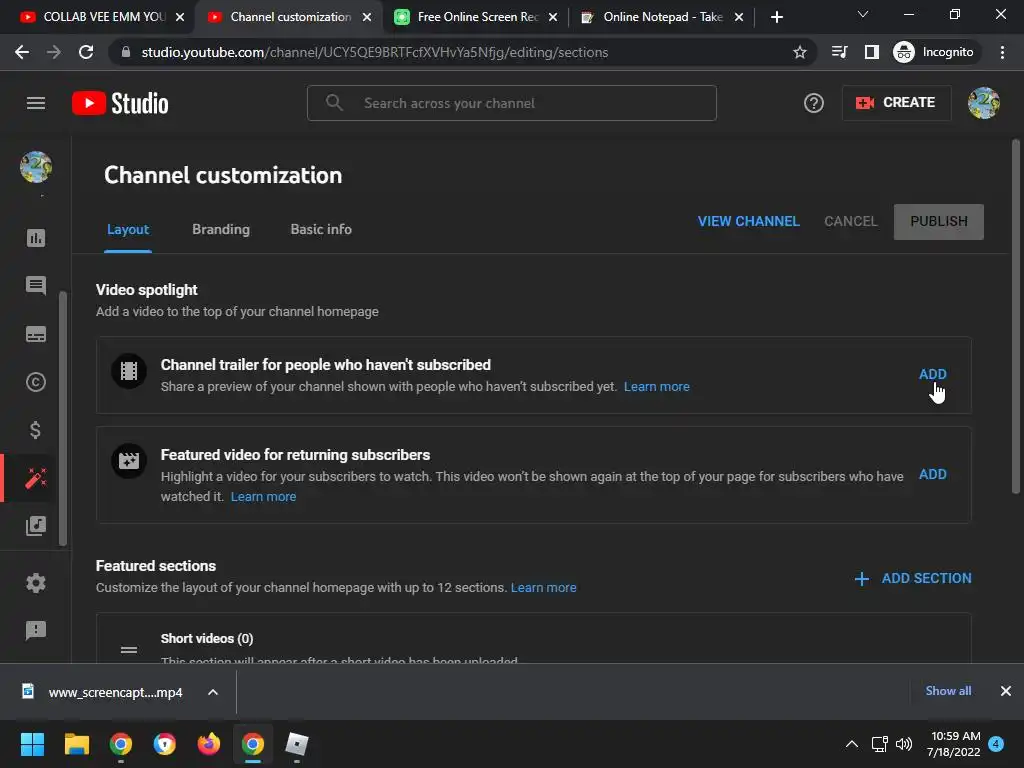Grab the Short videos section drag handle

(x=129, y=650)
